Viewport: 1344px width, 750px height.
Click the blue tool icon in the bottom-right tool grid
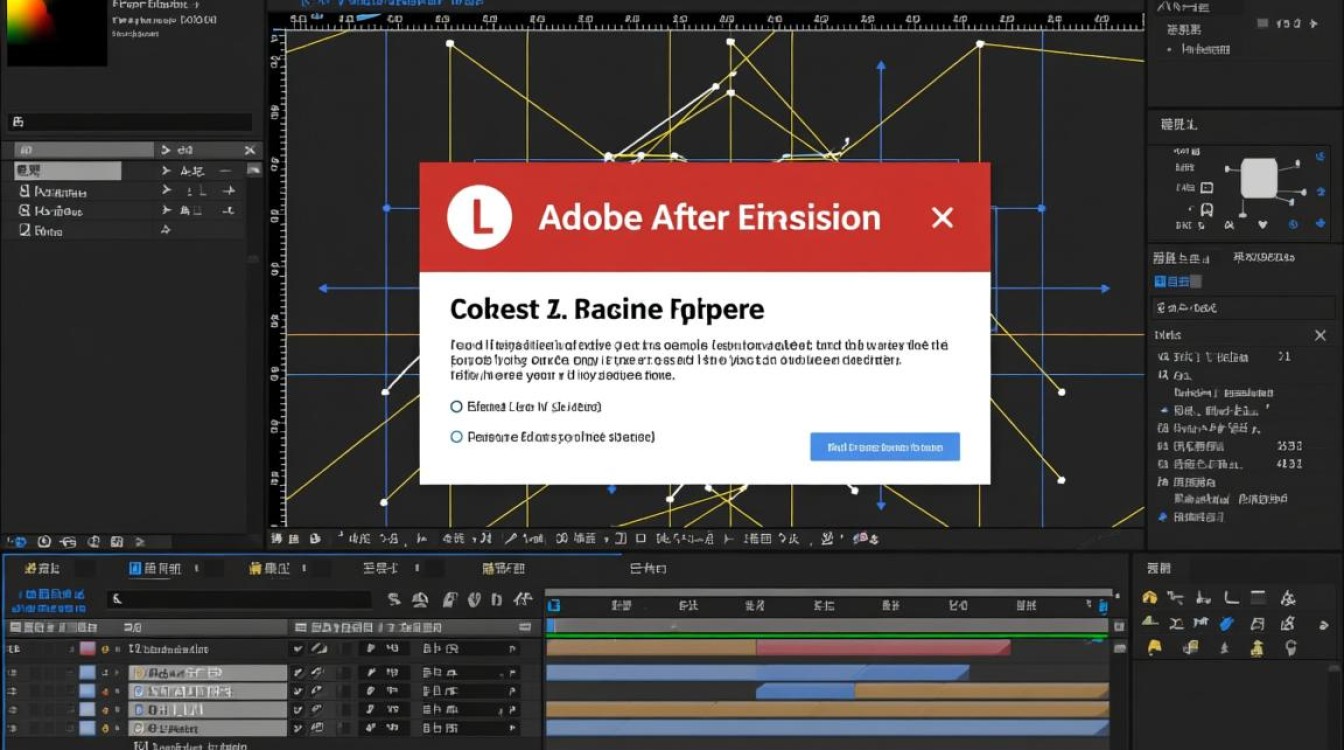pyautogui.click(x=1227, y=623)
